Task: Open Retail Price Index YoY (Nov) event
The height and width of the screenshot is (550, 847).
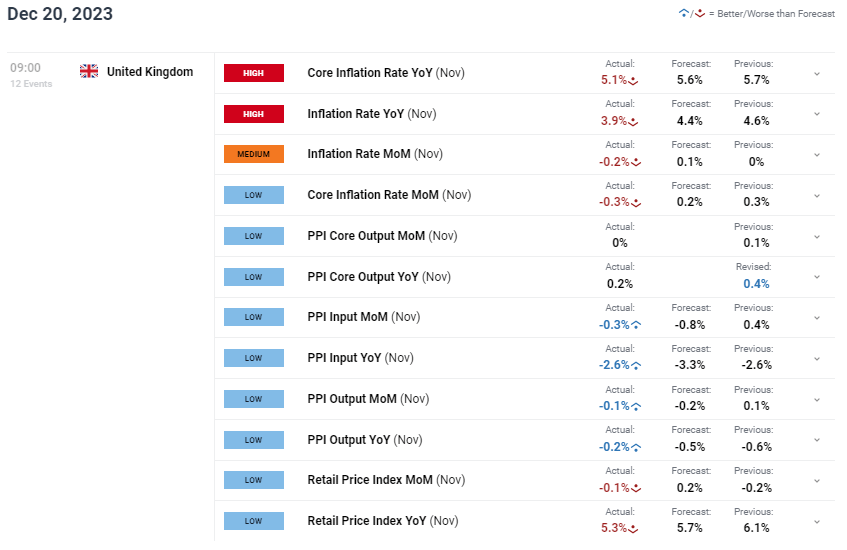Action: 383,521
